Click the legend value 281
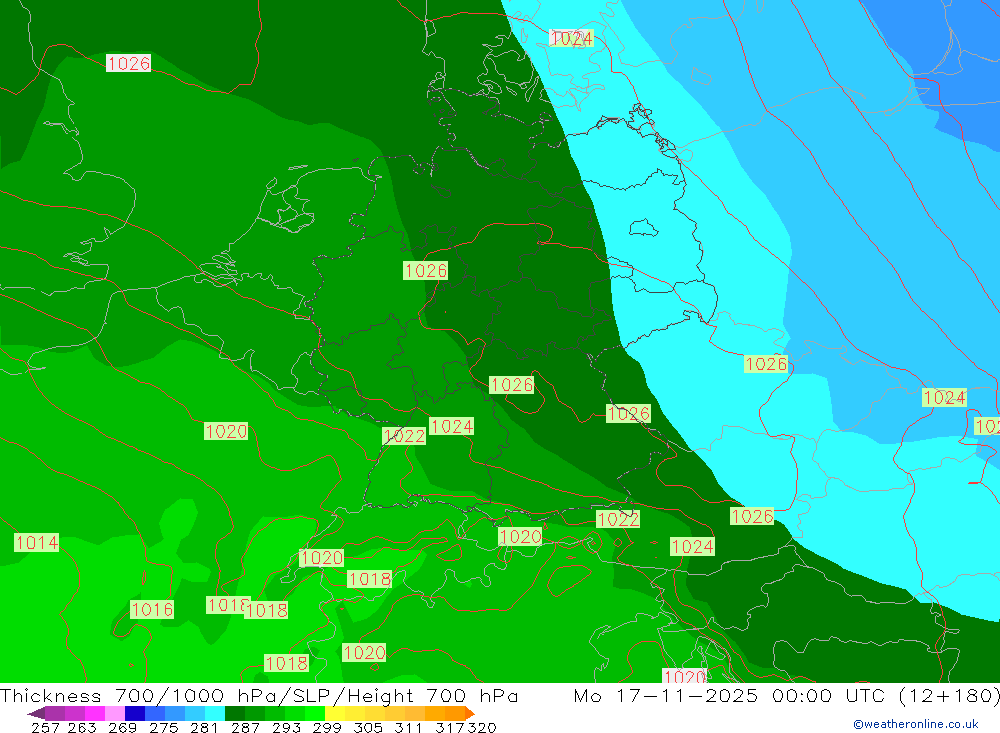 [204, 727]
